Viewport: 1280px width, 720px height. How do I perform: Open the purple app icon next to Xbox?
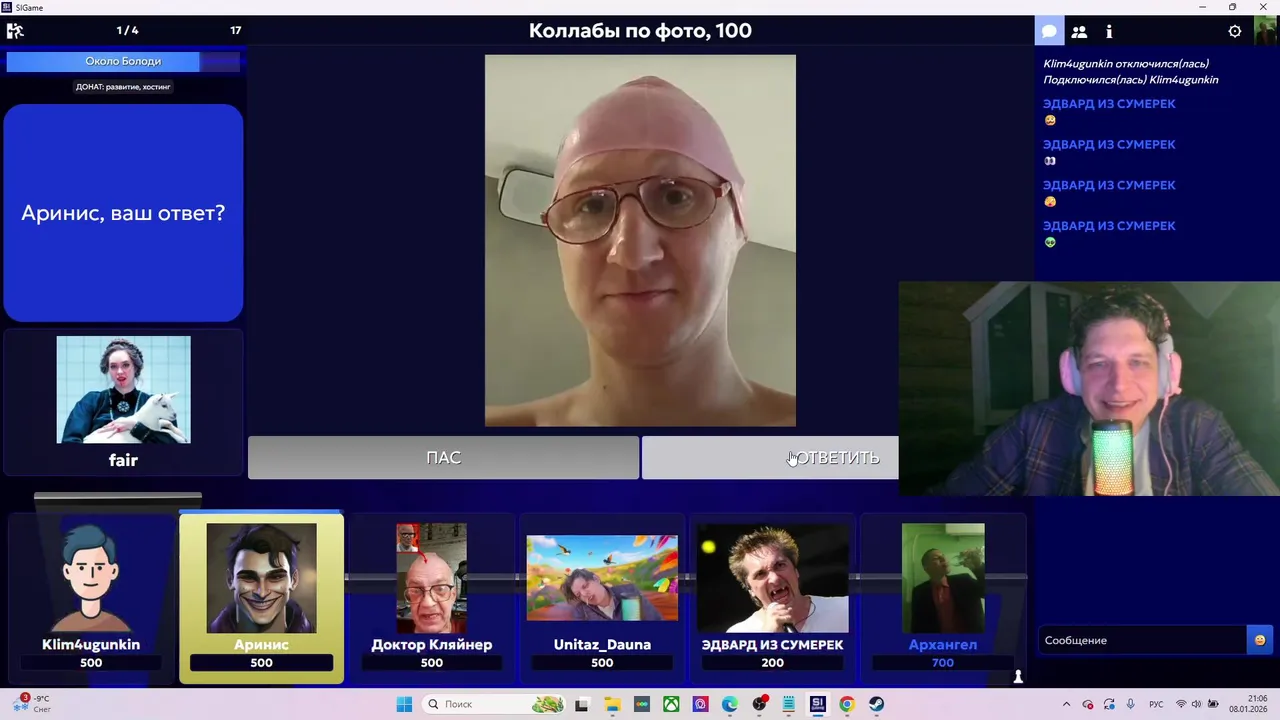point(700,704)
